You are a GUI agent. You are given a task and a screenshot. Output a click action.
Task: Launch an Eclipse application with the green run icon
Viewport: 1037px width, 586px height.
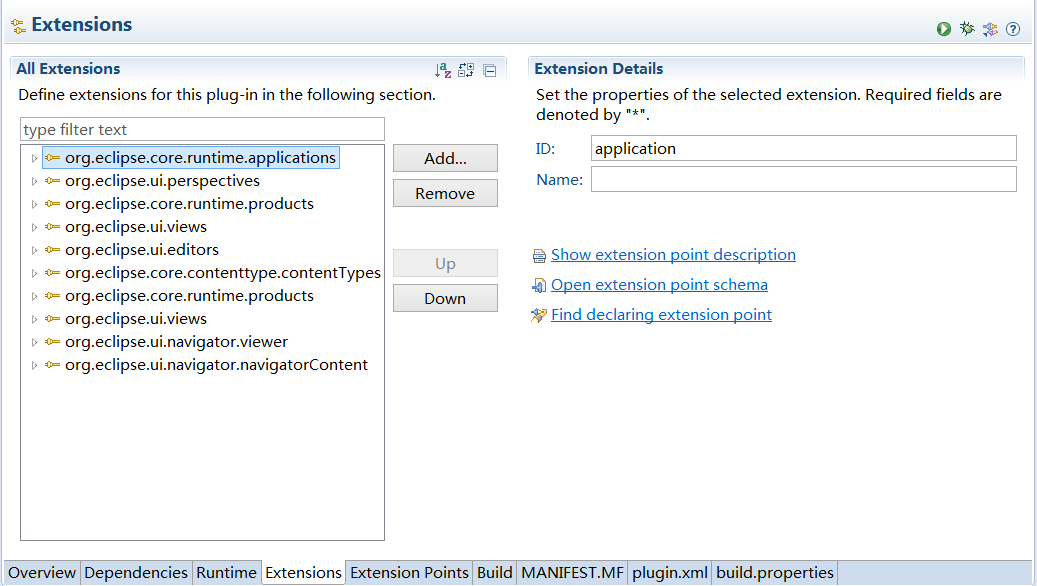tap(944, 29)
